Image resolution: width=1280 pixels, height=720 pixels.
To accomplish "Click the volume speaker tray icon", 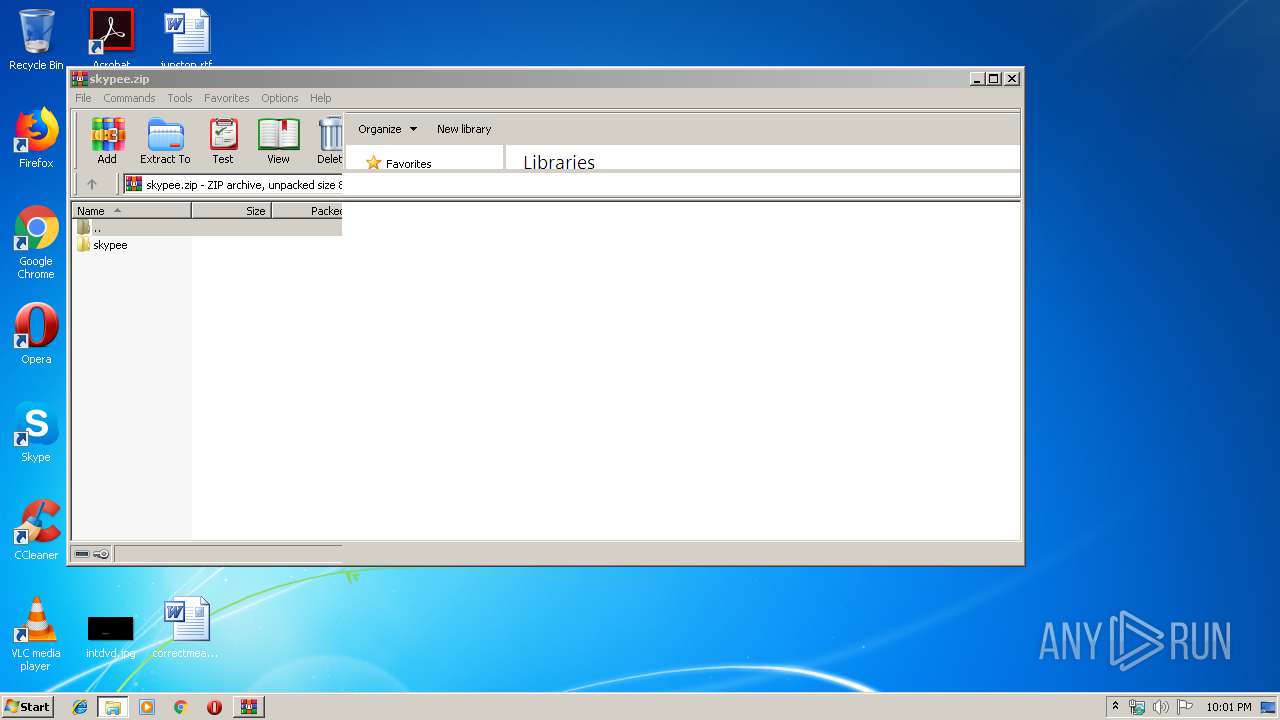I will (x=1161, y=707).
